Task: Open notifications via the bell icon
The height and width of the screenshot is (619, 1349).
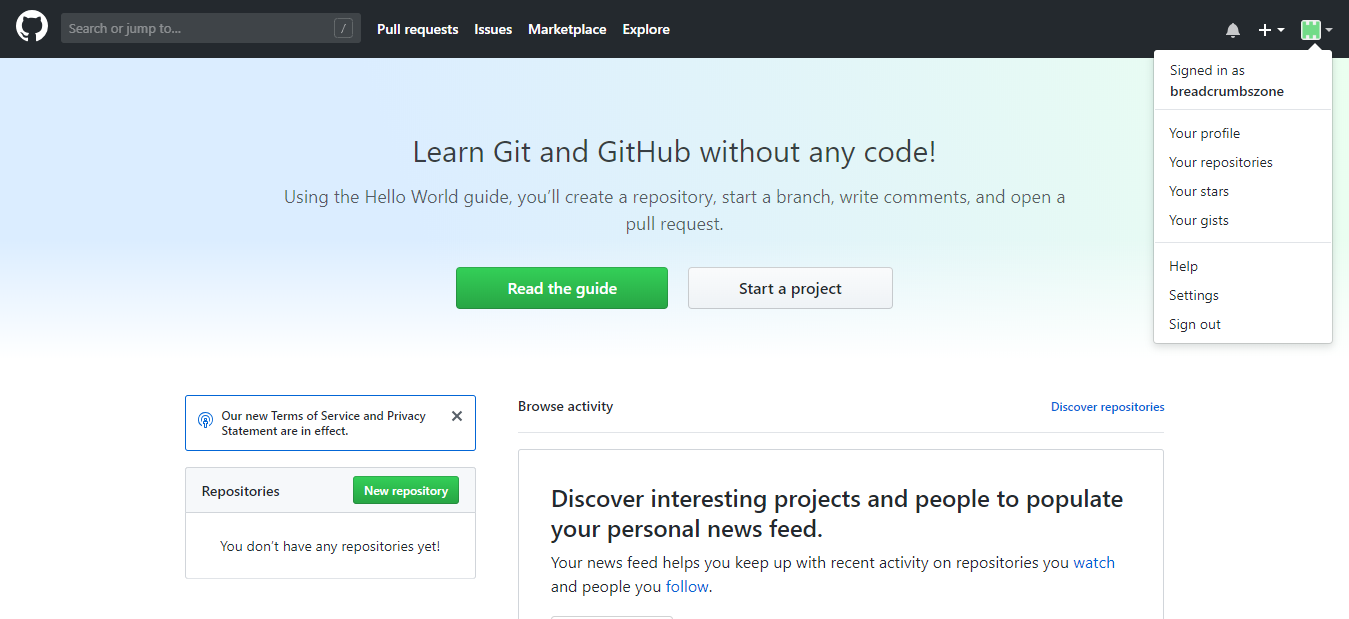Action: (x=1232, y=29)
